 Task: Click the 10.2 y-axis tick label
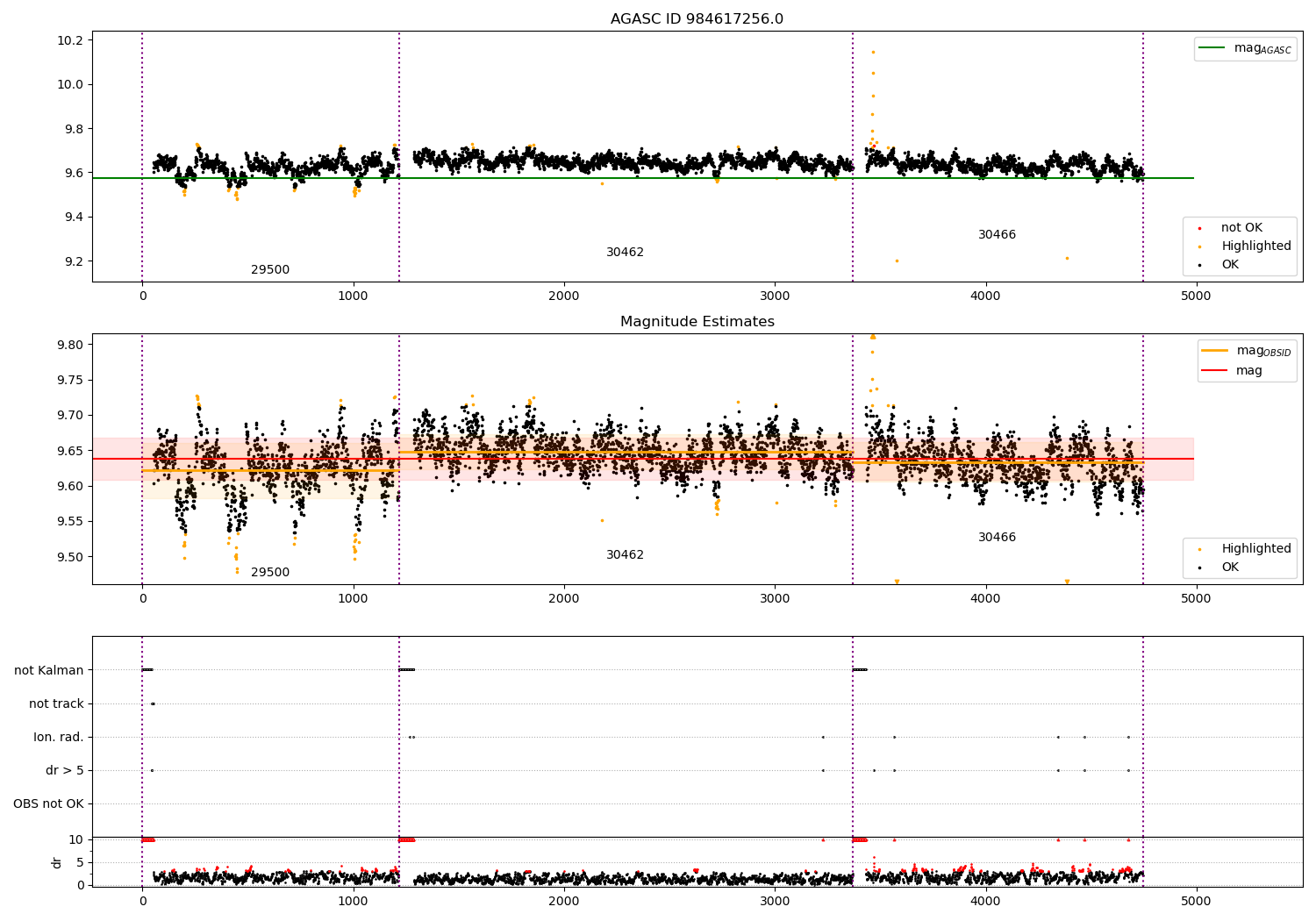(70, 41)
